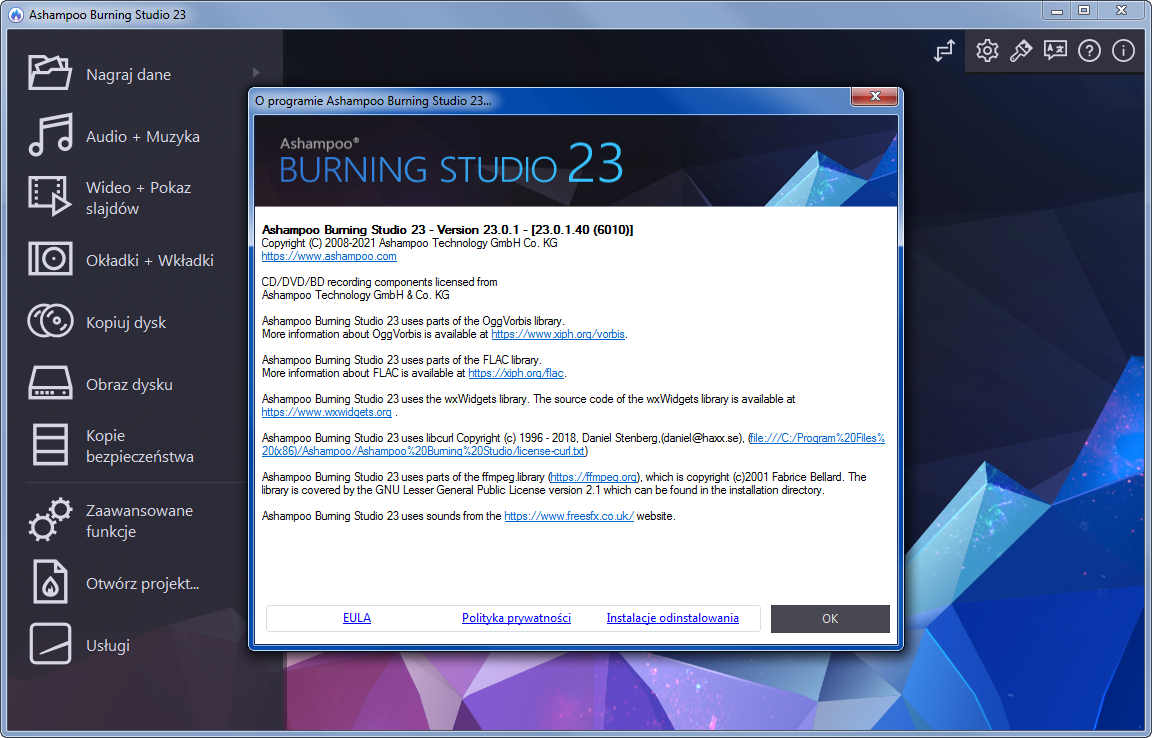Image resolution: width=1152 pixels, height=738 pixels.
Task: Click the Kopiuj dysk discs icon
Action: click(x=50, y=320)
